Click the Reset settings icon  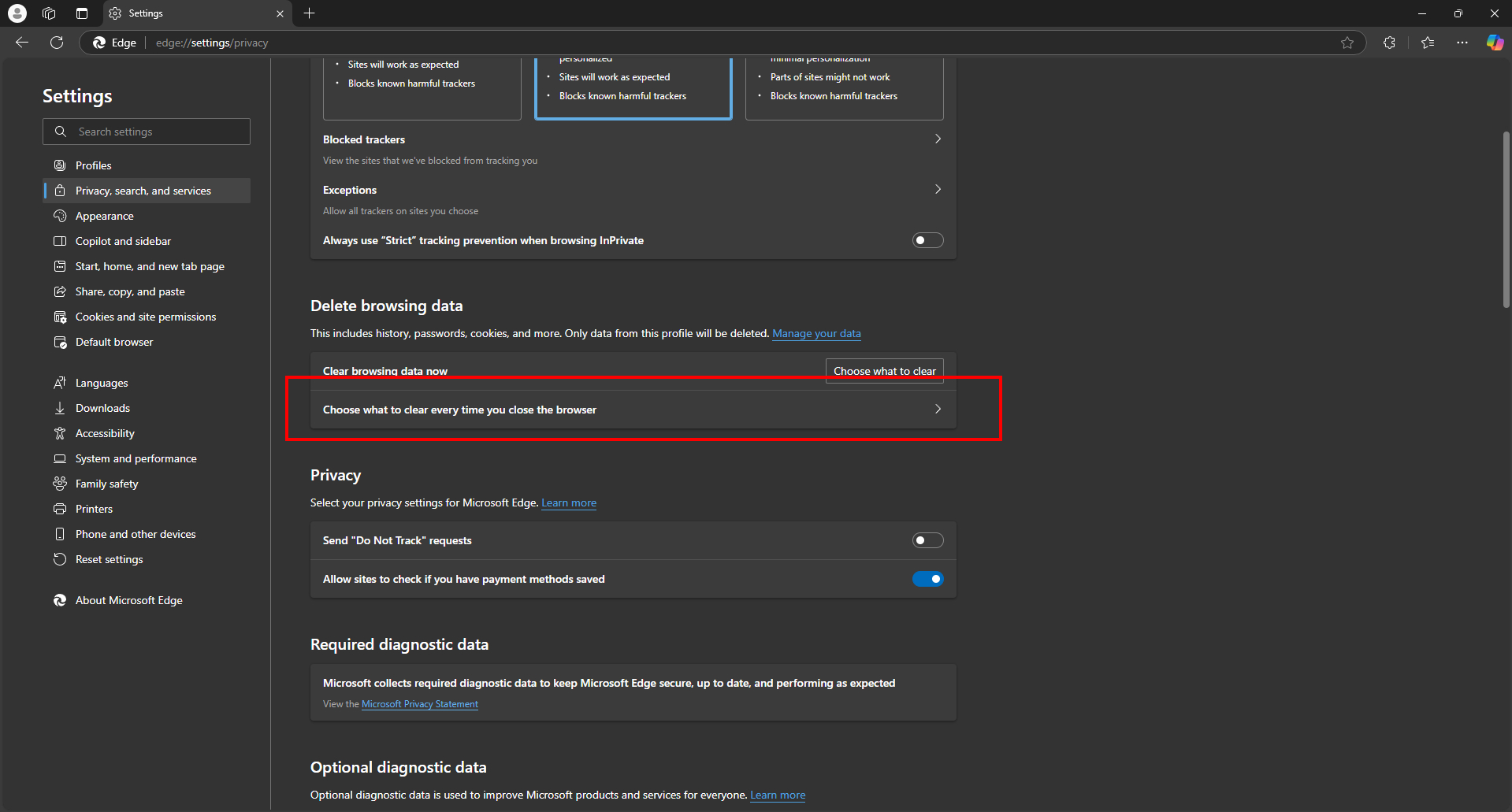click(x=60, y=559)
